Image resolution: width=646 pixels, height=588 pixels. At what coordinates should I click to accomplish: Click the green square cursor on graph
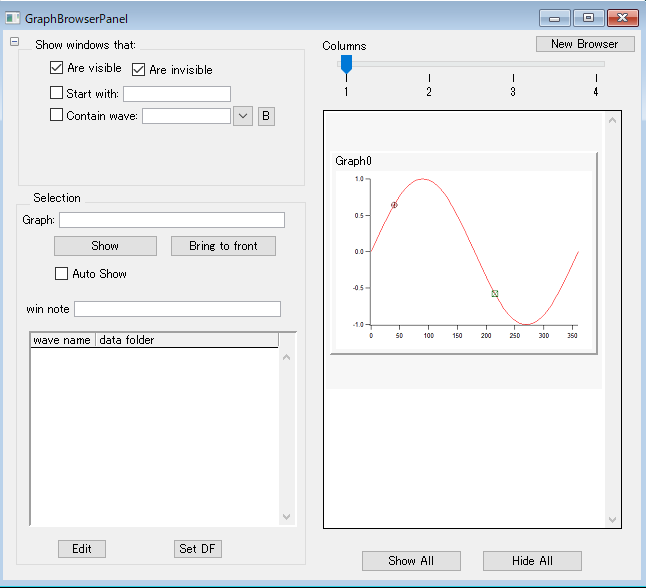click(x=495, y=294)
